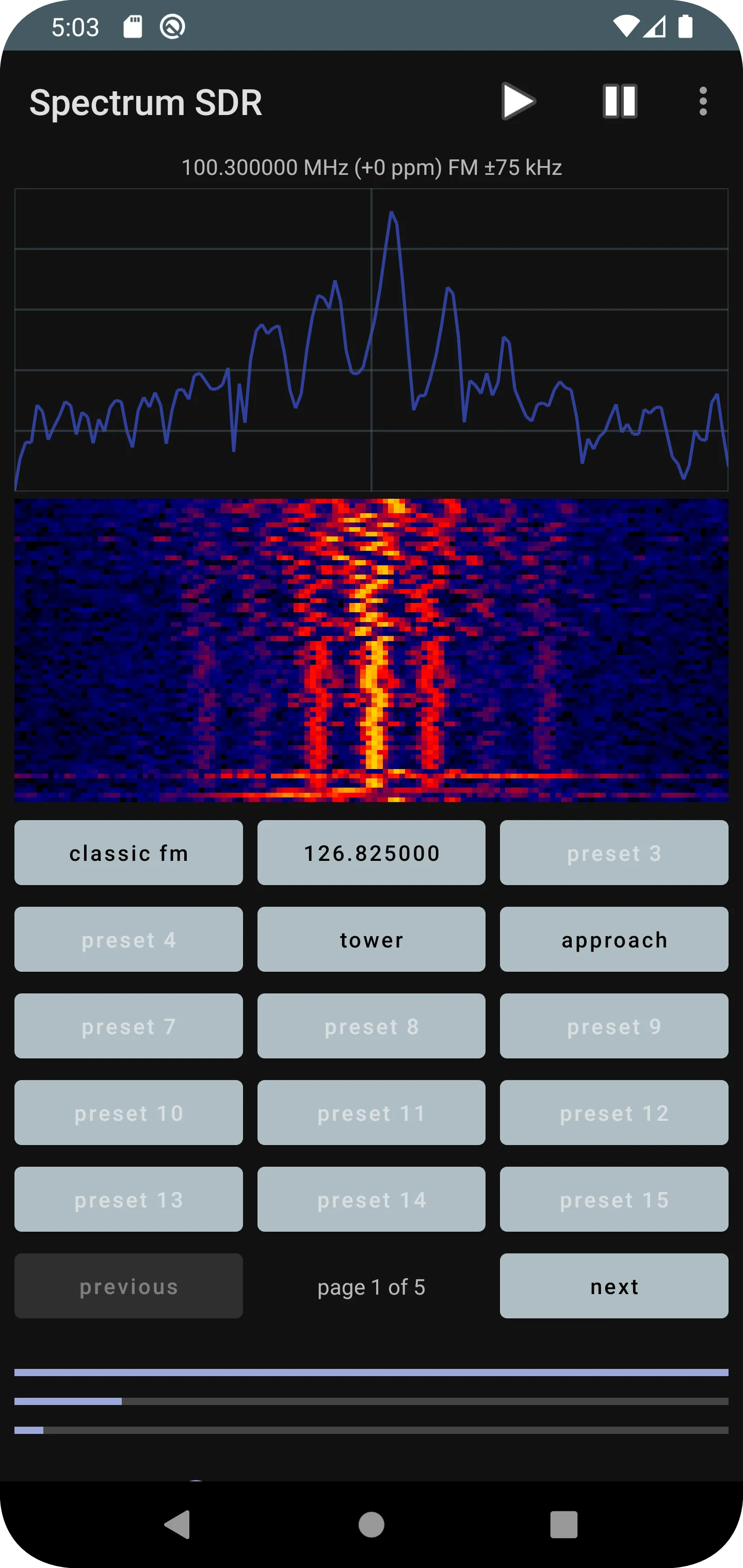
Task: Click the waterfall spectrogram display
Action: pyautogui.click(x=372, y=650)
